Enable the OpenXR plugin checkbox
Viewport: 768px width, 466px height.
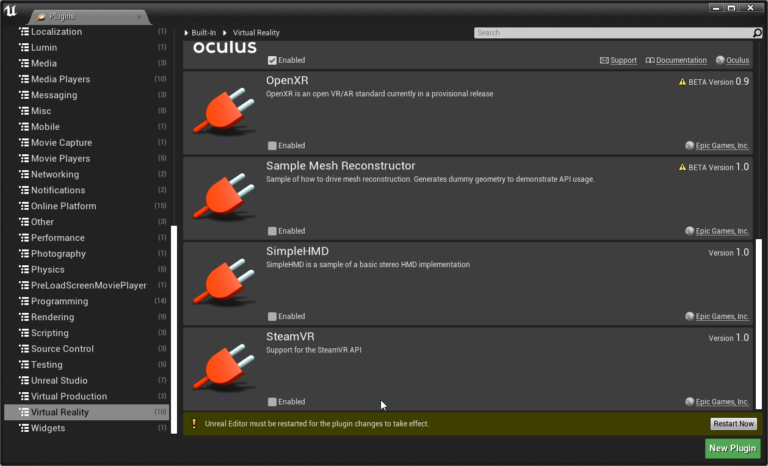pos(272,145)
